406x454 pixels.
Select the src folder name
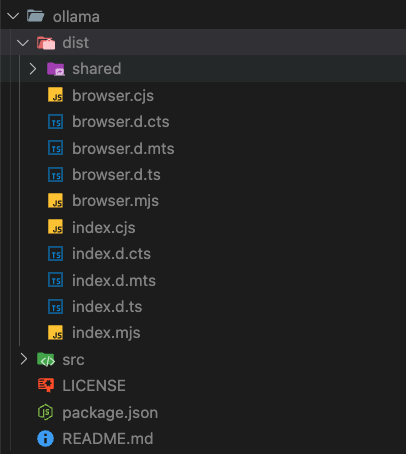tap(73, 360)
